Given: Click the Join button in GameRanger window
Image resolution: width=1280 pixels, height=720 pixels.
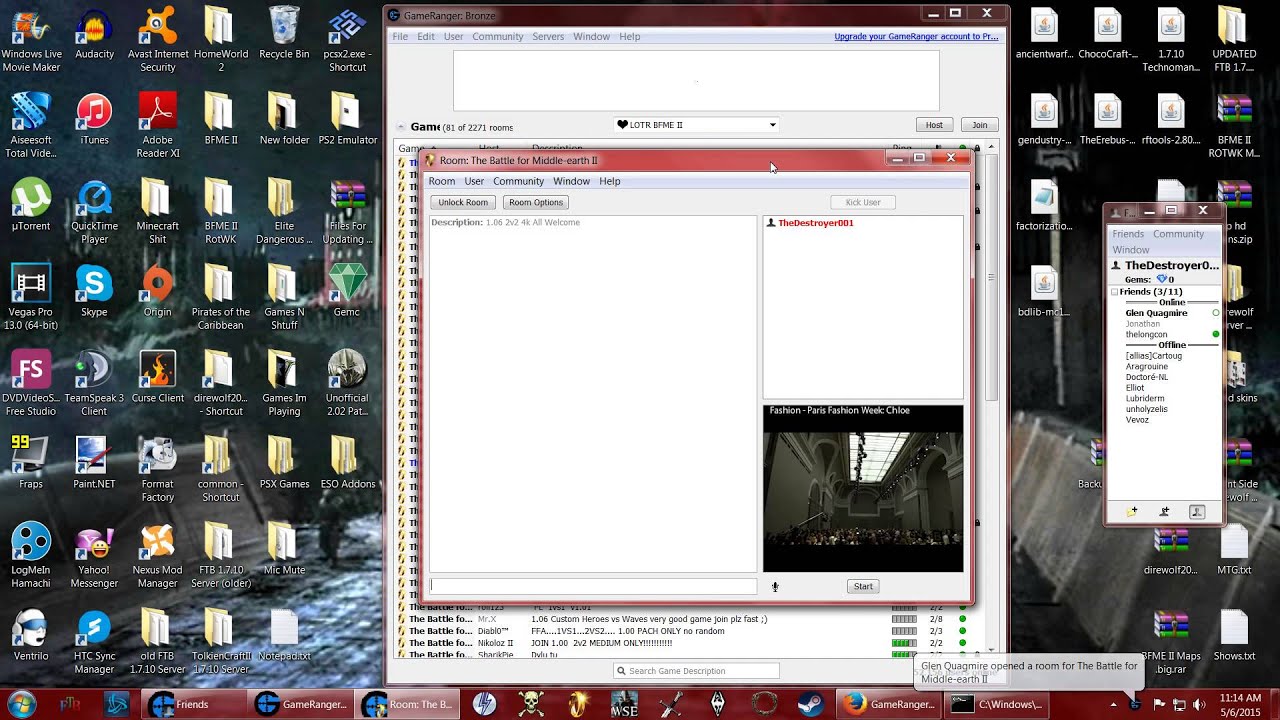Looking at the screenshot, I should pos(980,125).
